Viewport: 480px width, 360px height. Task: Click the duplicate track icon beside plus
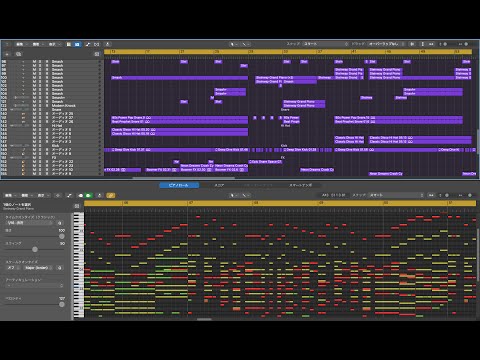pos(19,54)
